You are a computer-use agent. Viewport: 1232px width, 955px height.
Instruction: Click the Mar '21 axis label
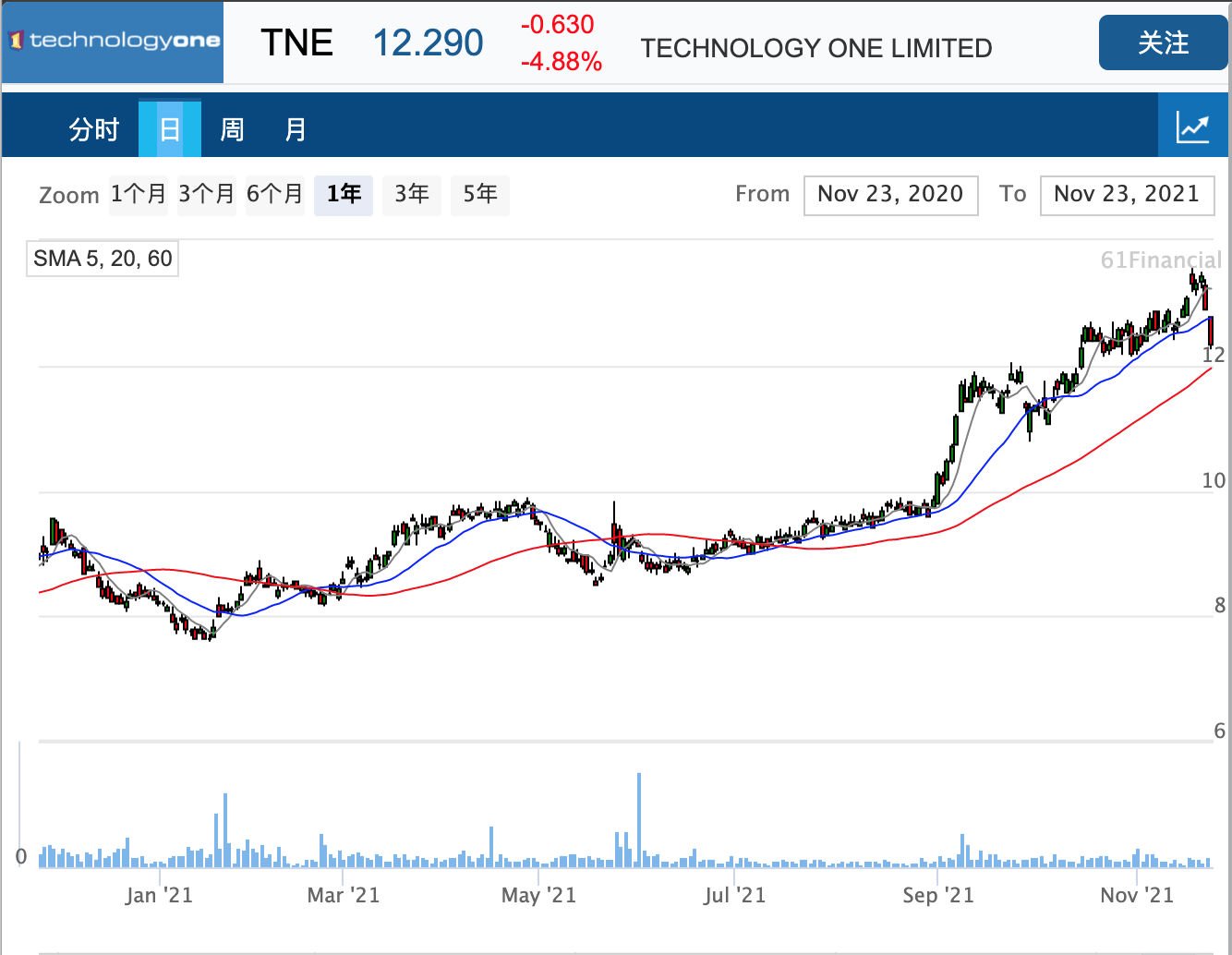pyautogui.click(x=344, y=895)
